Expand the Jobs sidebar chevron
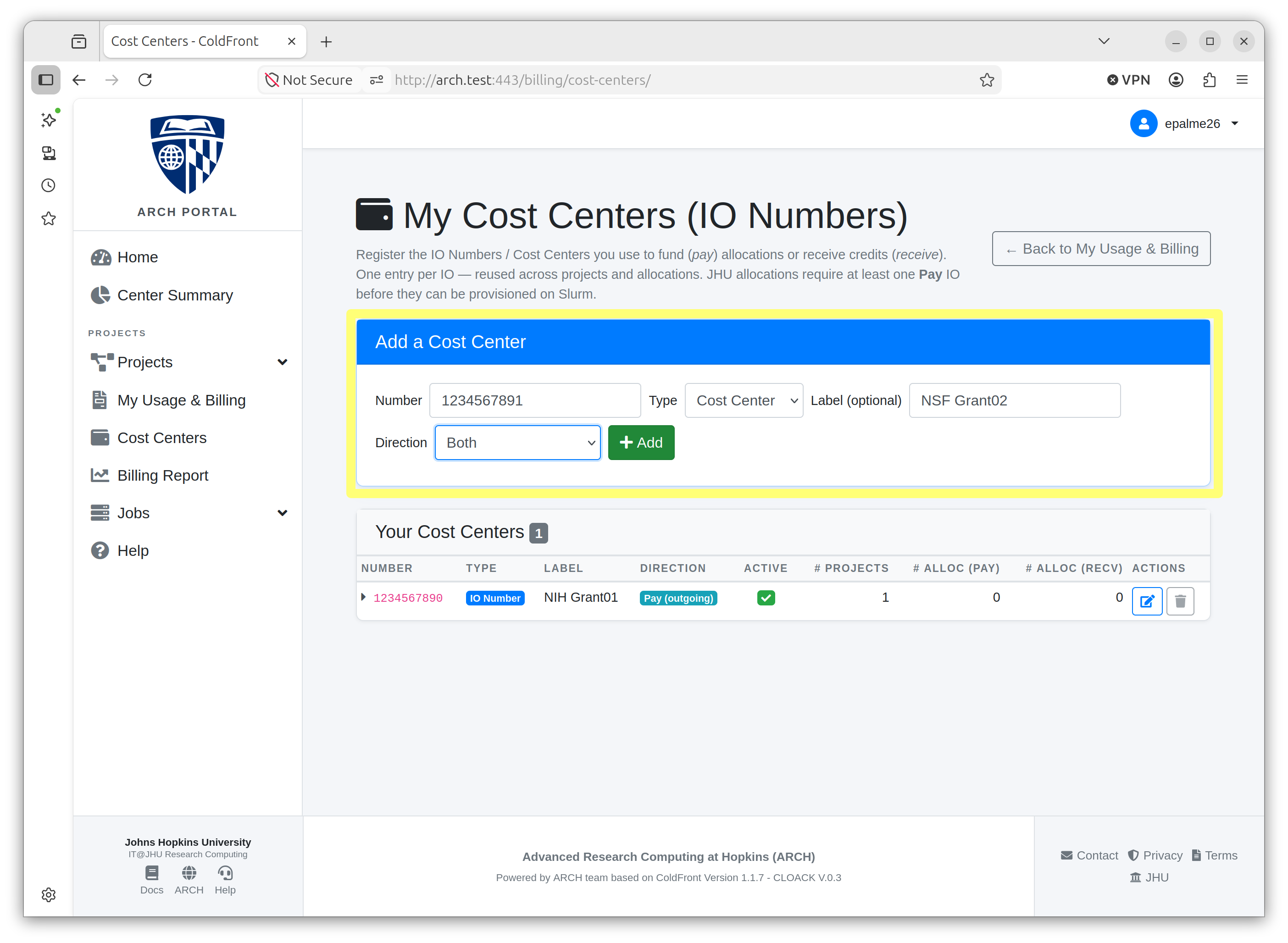The height and width of the screenshot is (943, 1288). point(282,513)
